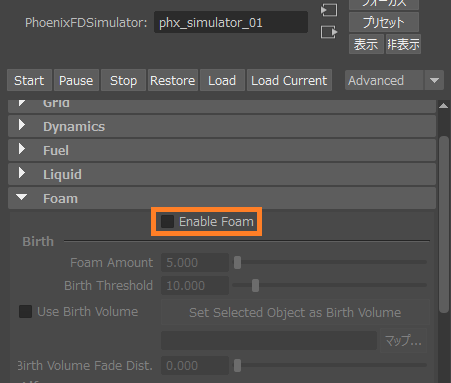Click Set Selected Object as Birth Volume
The width and height of the screenshot is (451, 383).
295,312
